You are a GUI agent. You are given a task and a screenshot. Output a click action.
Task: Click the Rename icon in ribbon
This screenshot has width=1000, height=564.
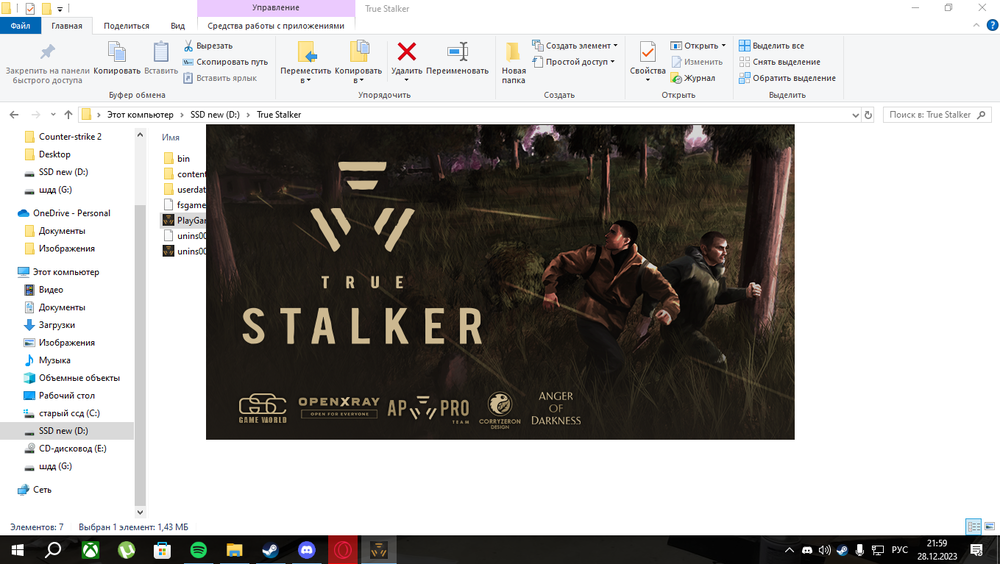(457, 53)
